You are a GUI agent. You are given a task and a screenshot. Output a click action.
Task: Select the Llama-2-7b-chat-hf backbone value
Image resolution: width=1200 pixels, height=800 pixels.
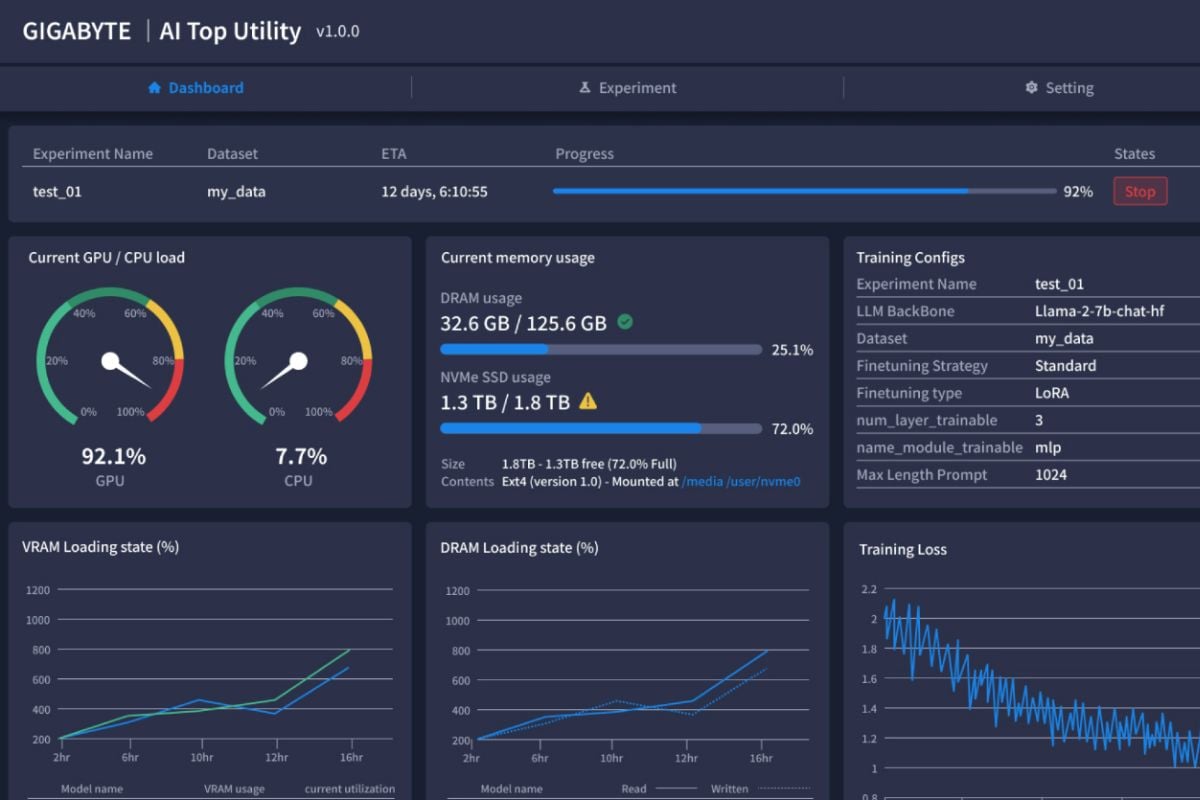click(1101, 311)
